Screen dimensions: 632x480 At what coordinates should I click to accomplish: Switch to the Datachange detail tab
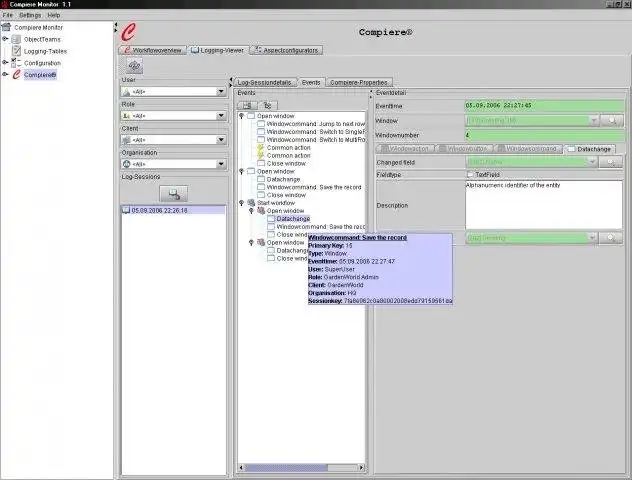point(589,149)
